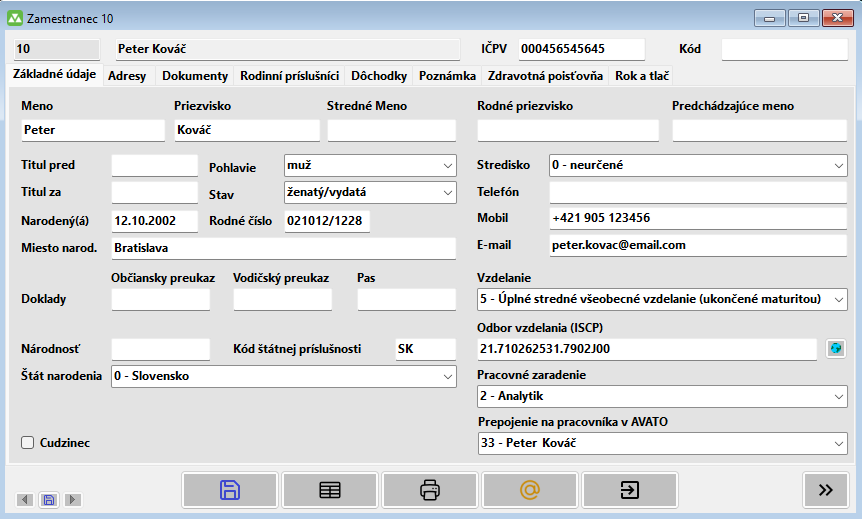Open the Dokumenty tab
This screenshot has width=862, height=519.
195,76
